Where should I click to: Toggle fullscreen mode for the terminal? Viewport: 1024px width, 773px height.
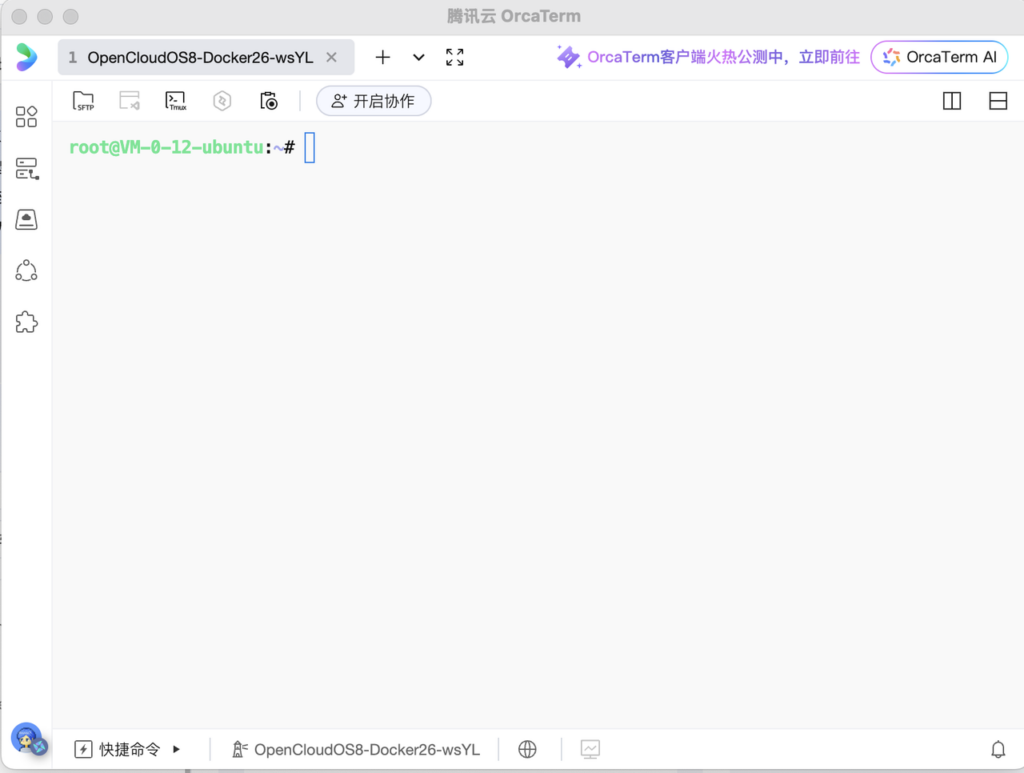click(455, 57)
